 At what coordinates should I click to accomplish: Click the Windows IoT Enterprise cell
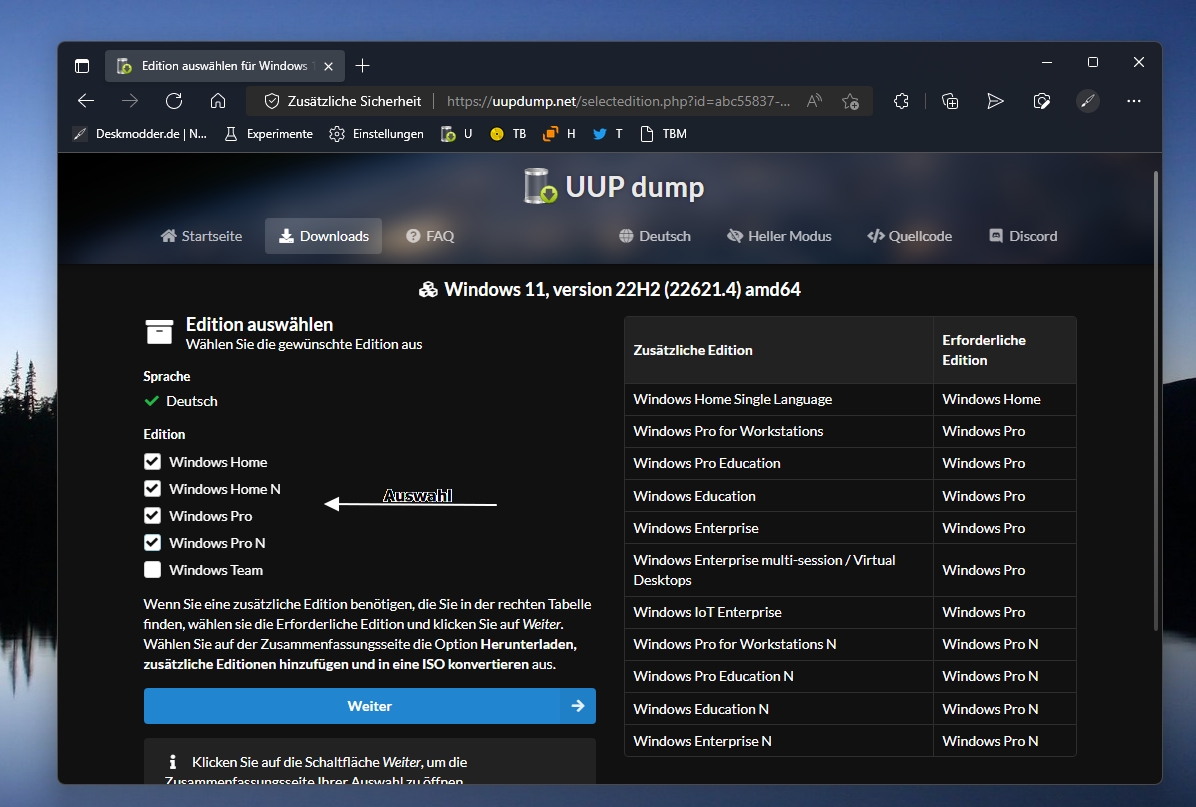point(779,612)
